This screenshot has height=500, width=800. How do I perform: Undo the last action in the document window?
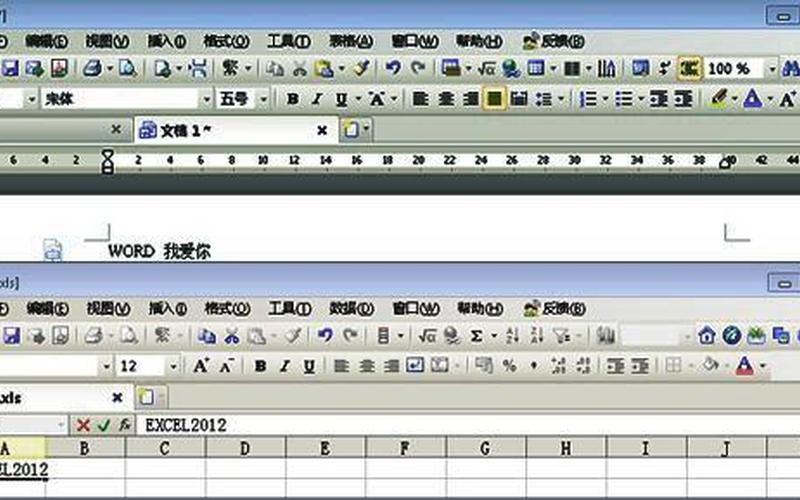click(x=393, y=68)
